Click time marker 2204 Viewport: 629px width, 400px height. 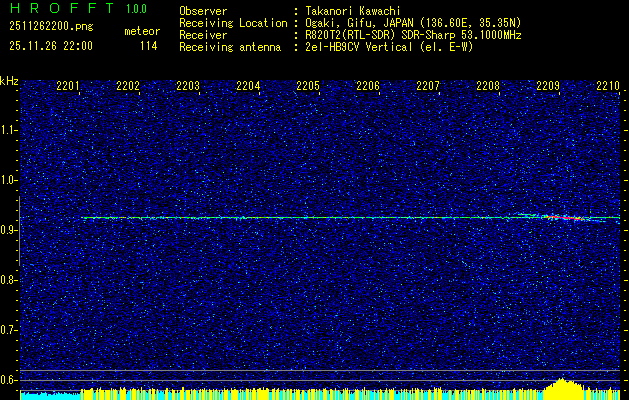(248, 85)
